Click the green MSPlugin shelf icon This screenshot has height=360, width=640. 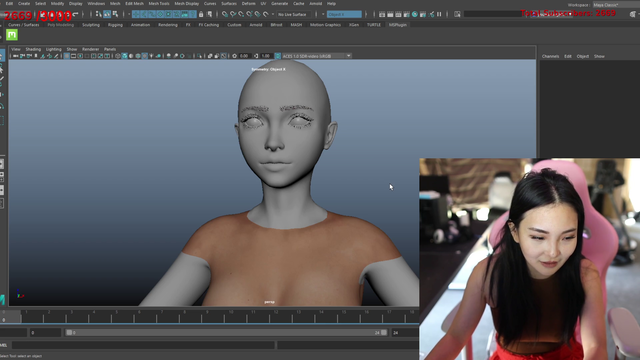pos(12,35)
